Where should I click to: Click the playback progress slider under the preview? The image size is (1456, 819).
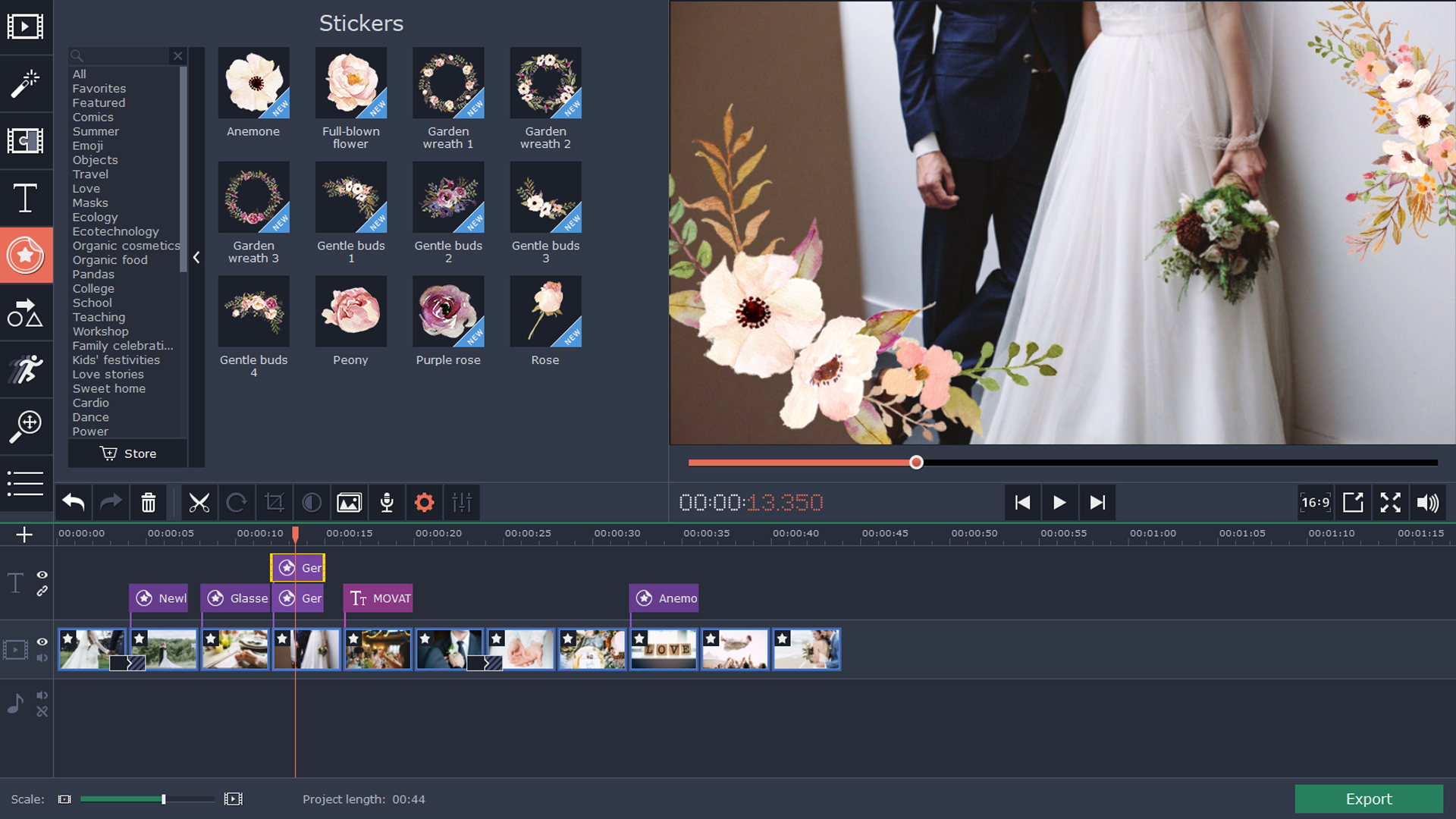click(915, 462)
